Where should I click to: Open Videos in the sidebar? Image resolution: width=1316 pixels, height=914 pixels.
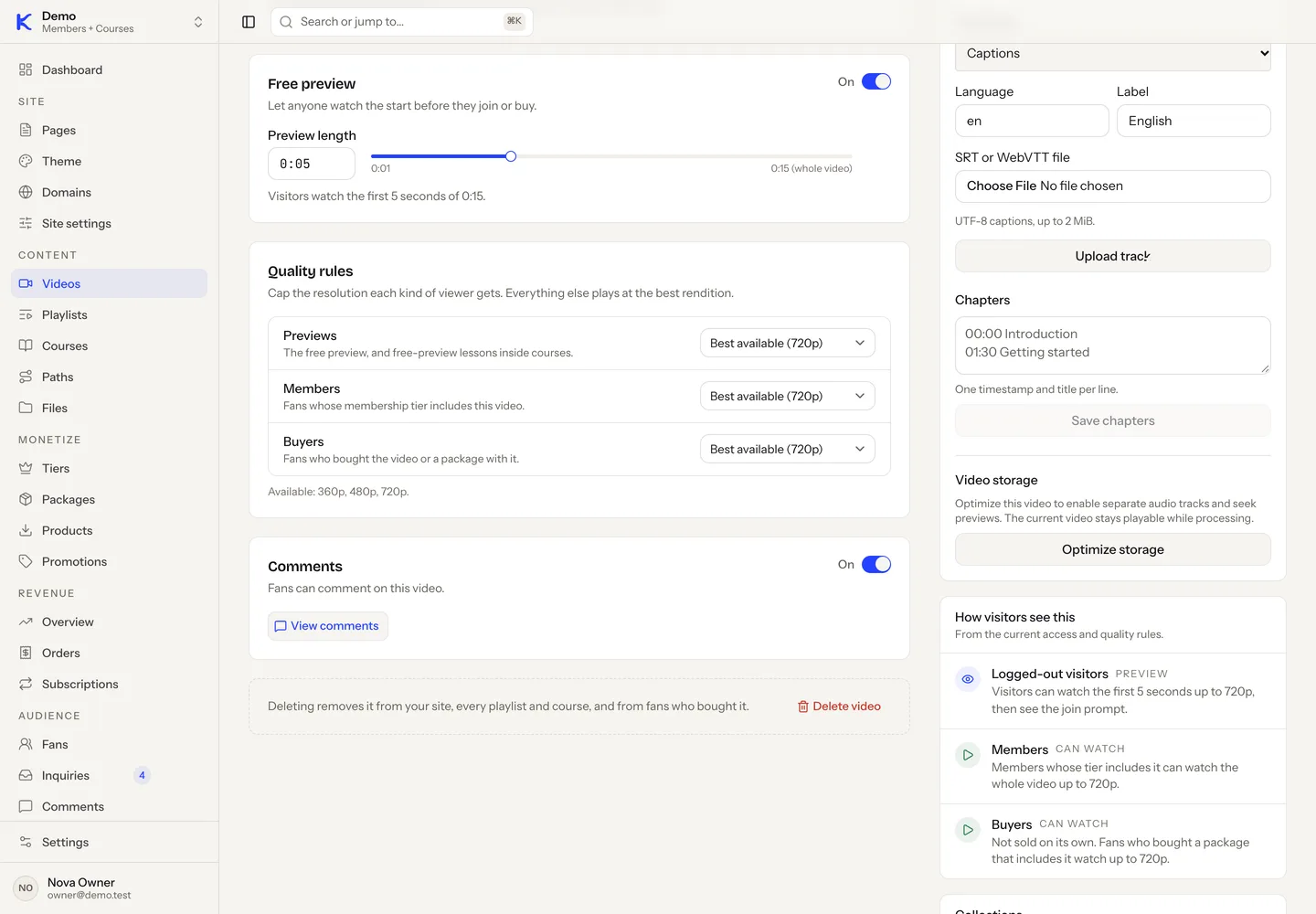[x=110, y=283]
